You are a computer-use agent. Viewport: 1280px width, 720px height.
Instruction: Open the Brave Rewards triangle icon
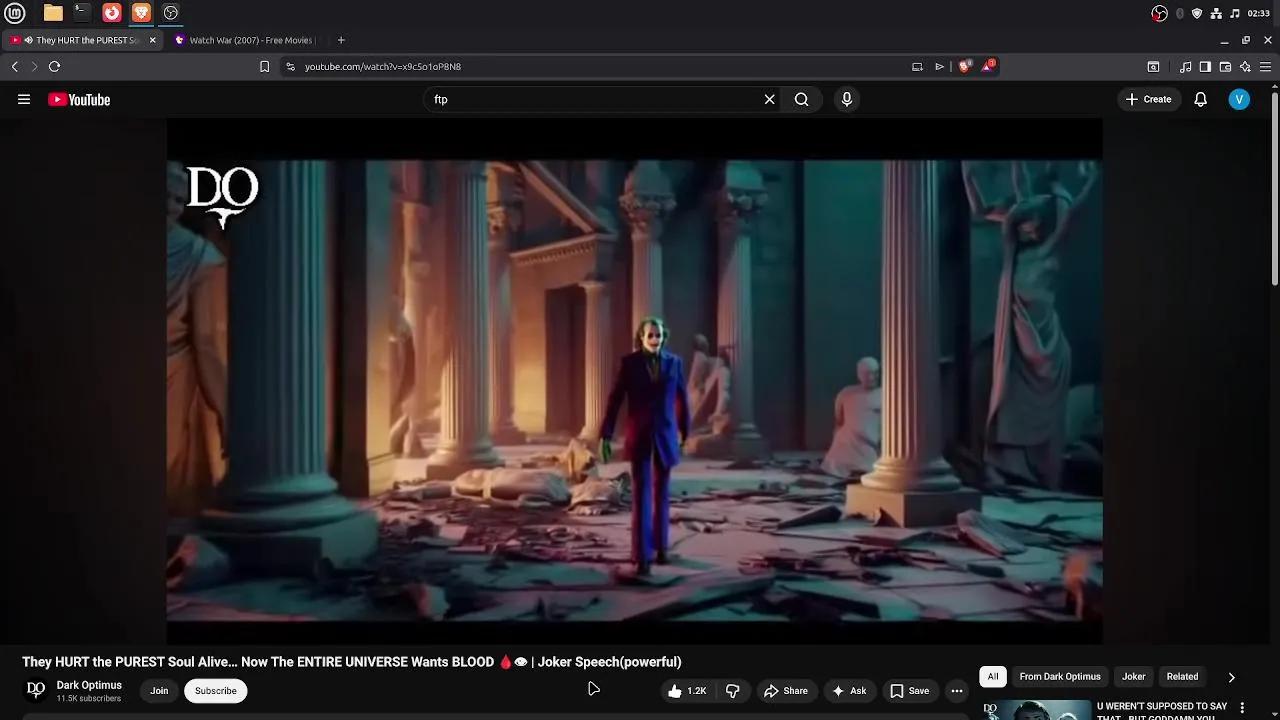(988, 66)
